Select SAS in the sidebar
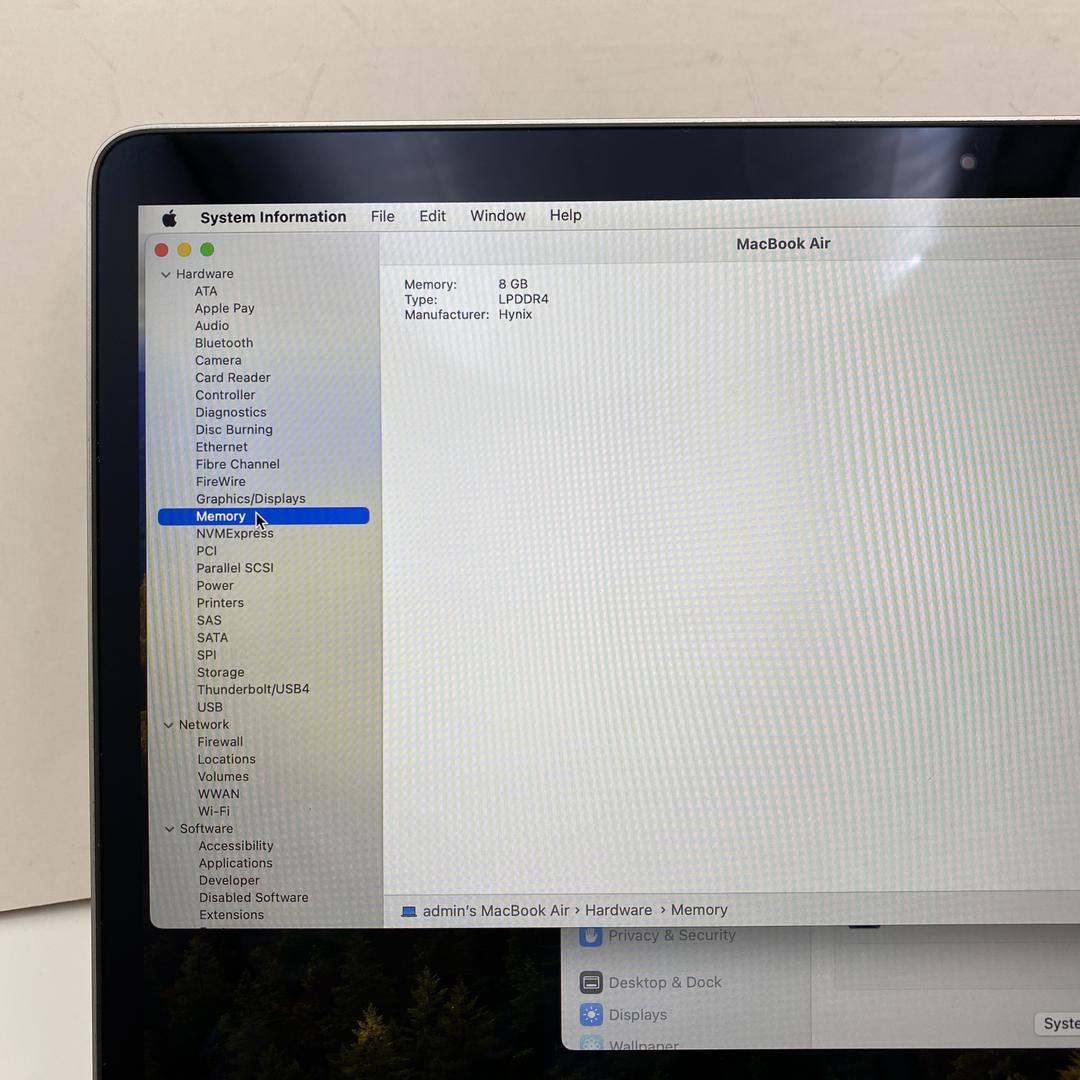1080x1080 pixels. [209, 621]
